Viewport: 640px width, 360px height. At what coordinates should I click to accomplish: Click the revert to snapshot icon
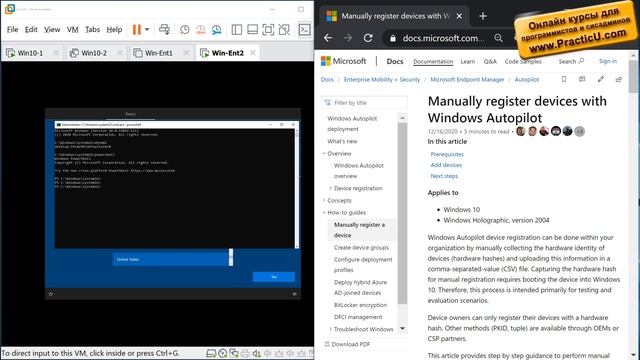point(200,29)
